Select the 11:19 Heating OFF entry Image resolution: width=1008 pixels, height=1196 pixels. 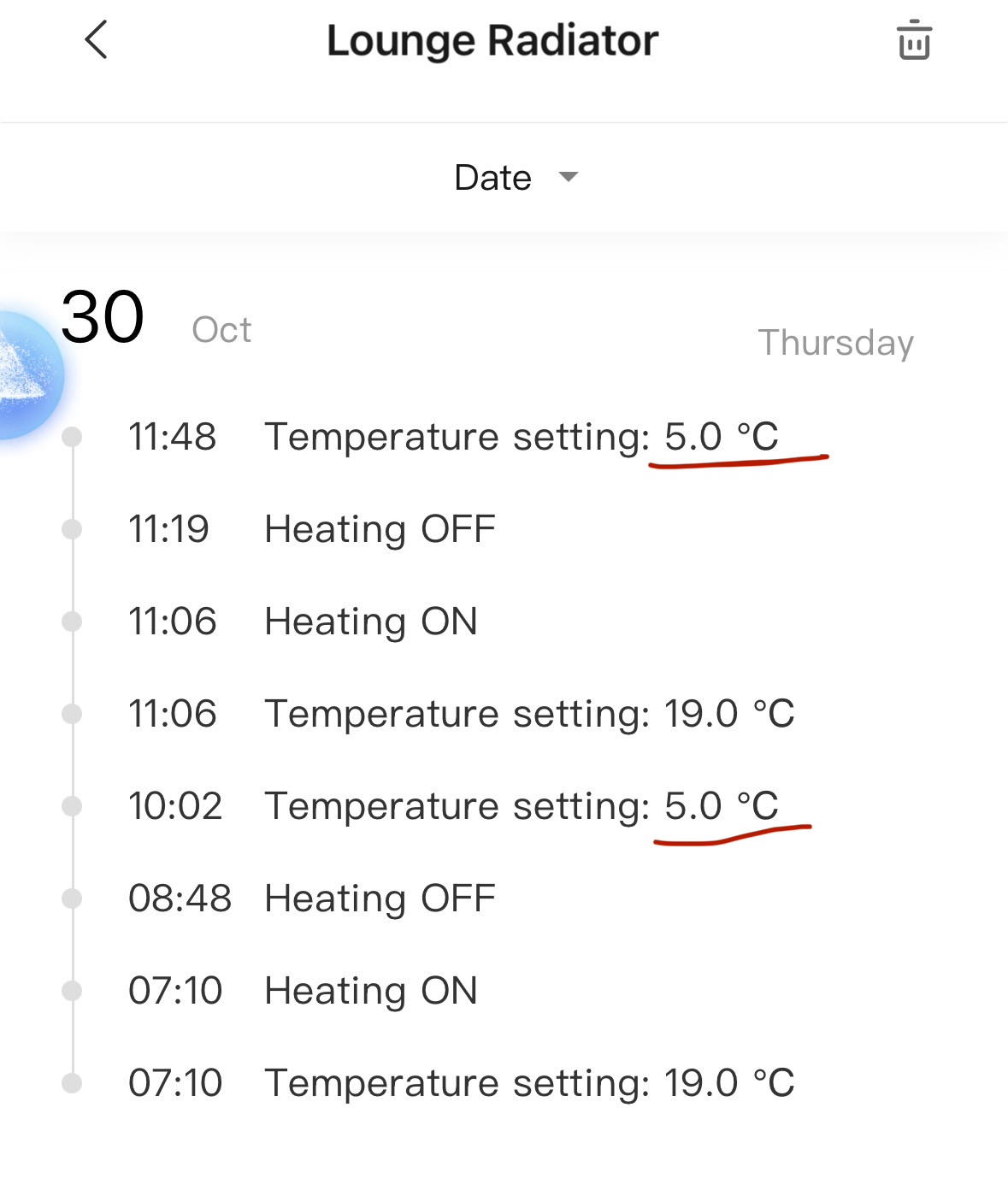coord(380,529)
